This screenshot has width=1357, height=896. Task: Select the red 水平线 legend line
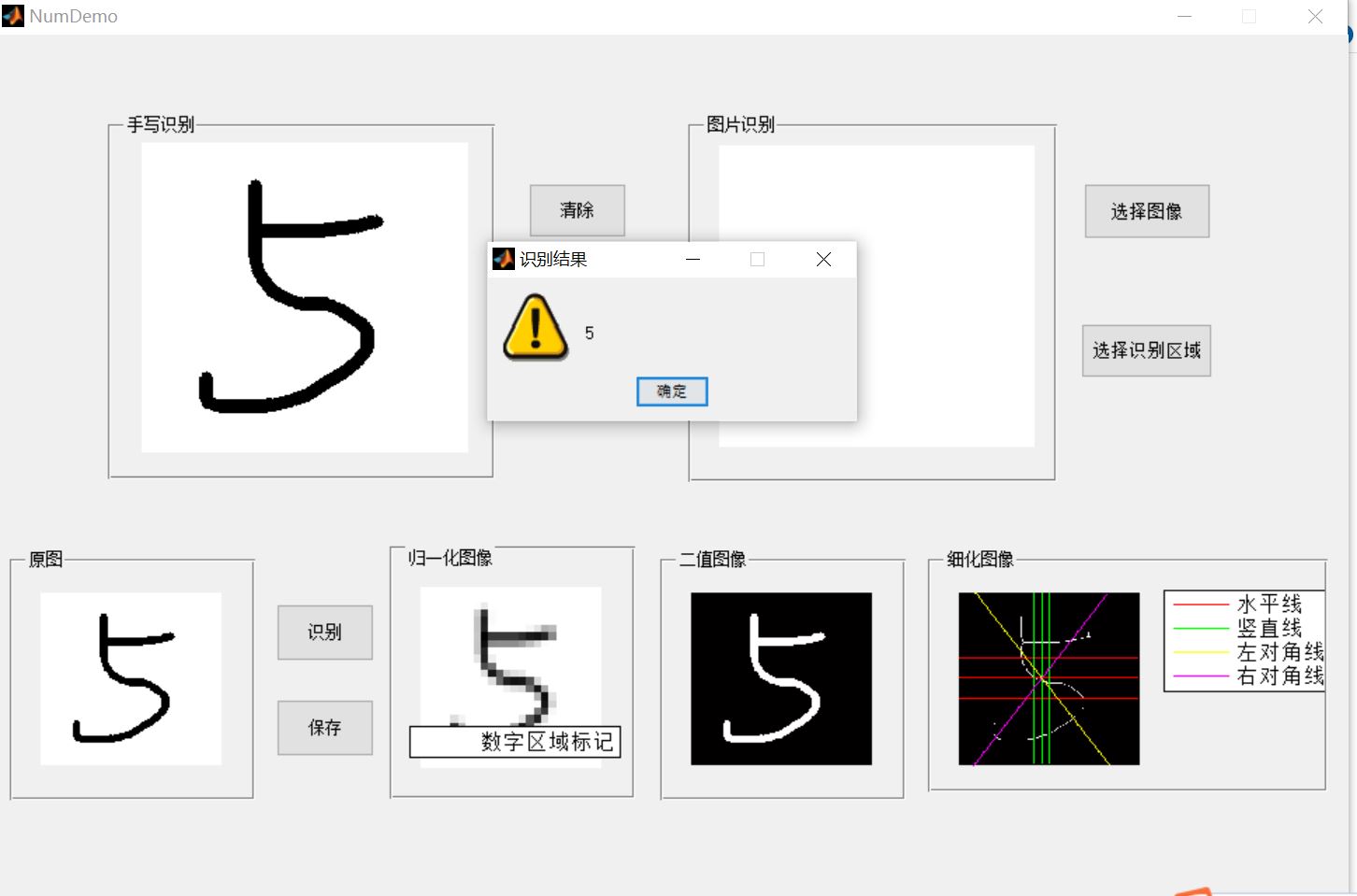coord(1201,604)
